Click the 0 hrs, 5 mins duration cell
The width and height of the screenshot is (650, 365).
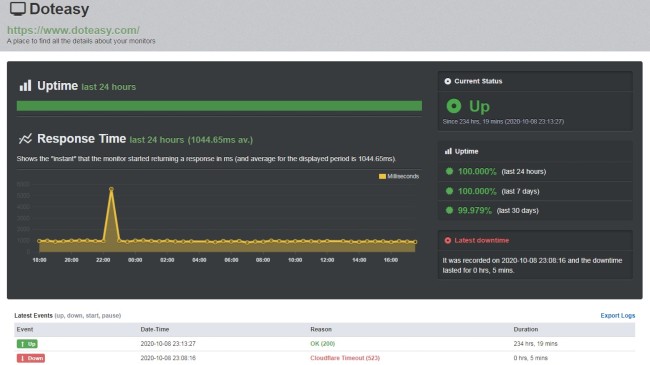[530, 358]
